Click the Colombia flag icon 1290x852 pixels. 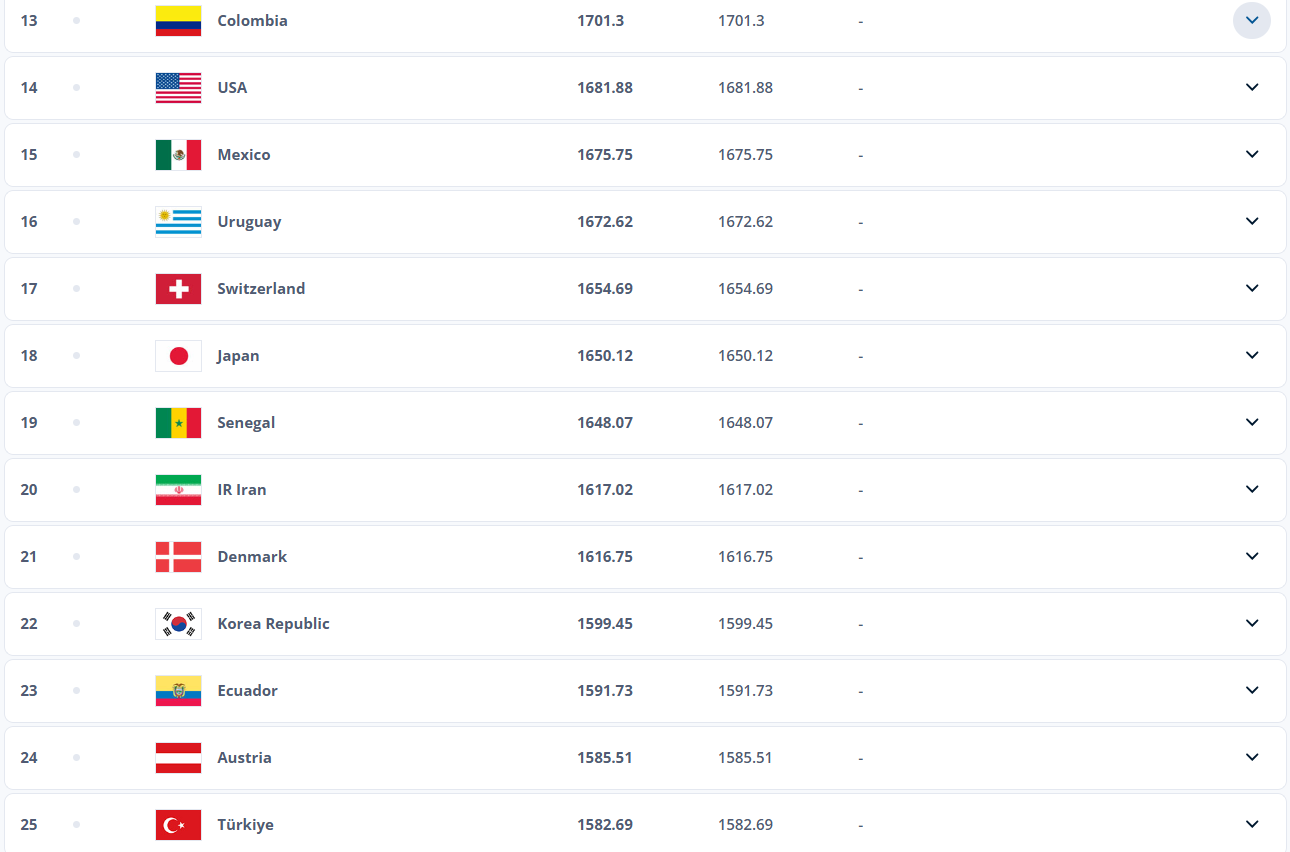[178, 21]
